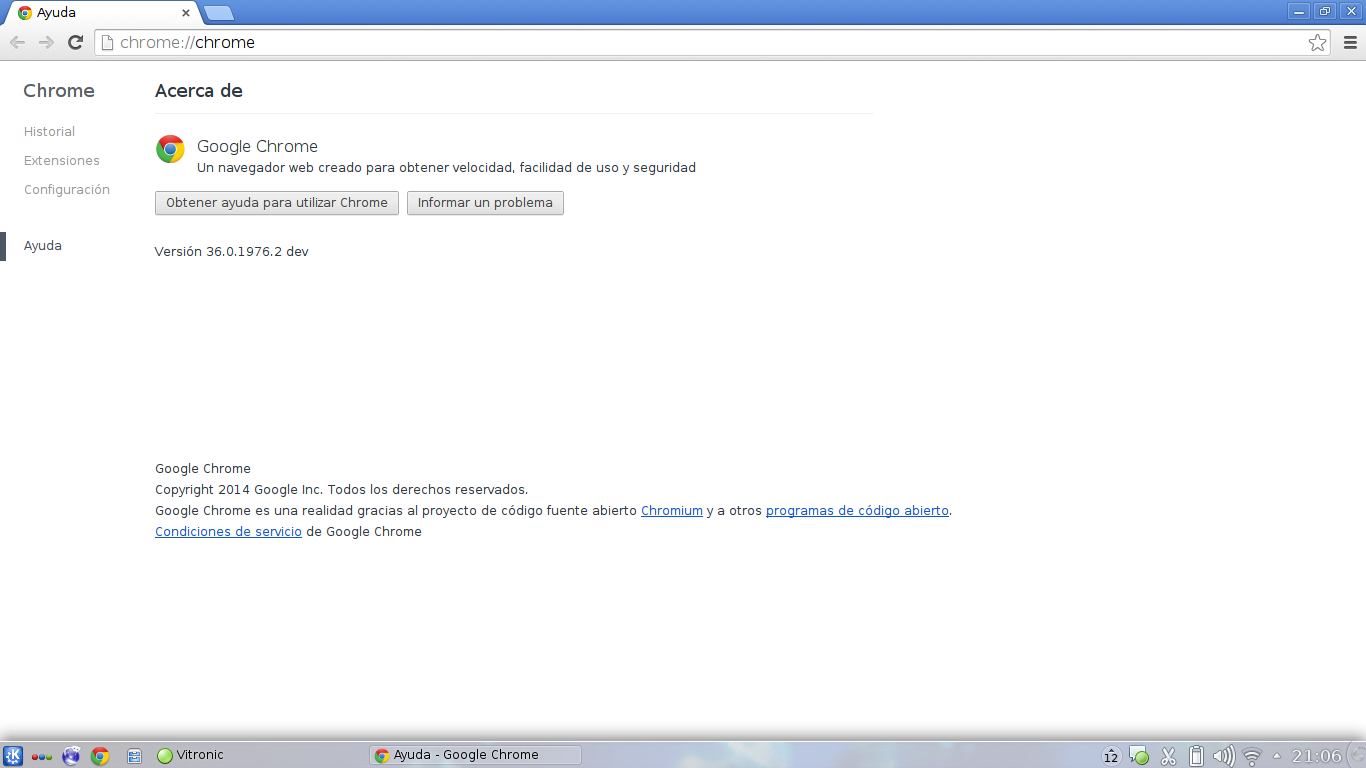Open Extensiones in the sidebar

(62, 160)
